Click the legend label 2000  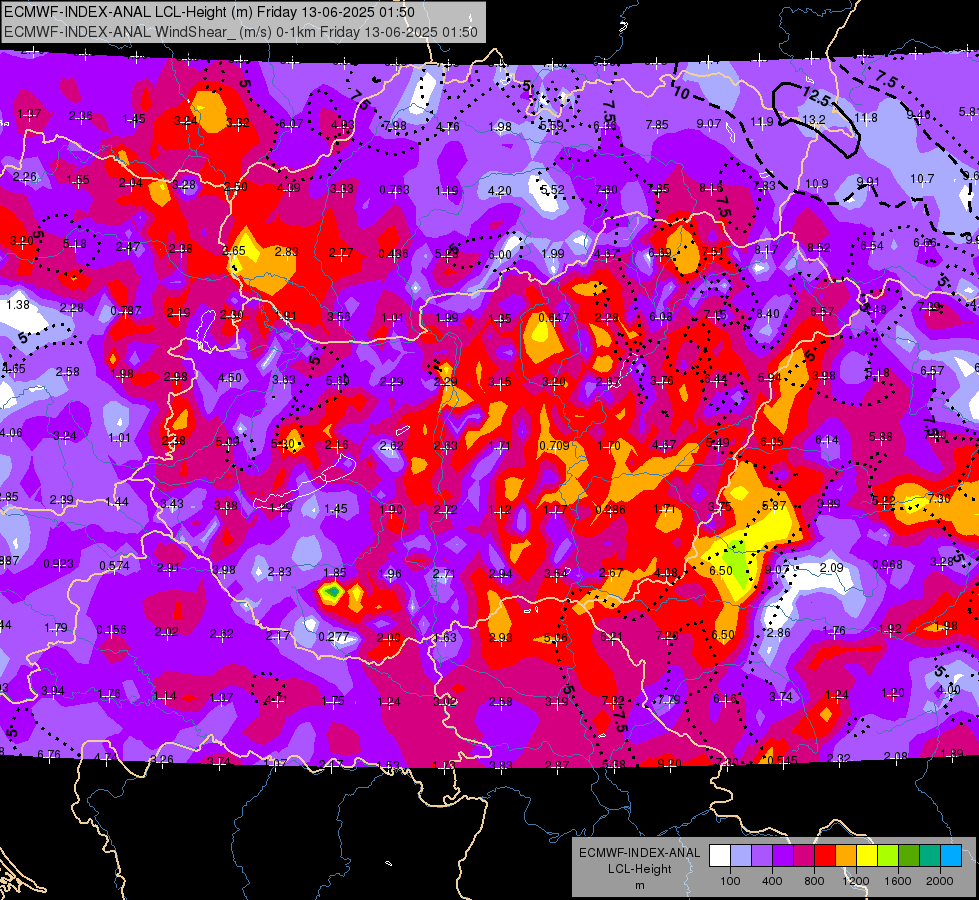[940, 881]
